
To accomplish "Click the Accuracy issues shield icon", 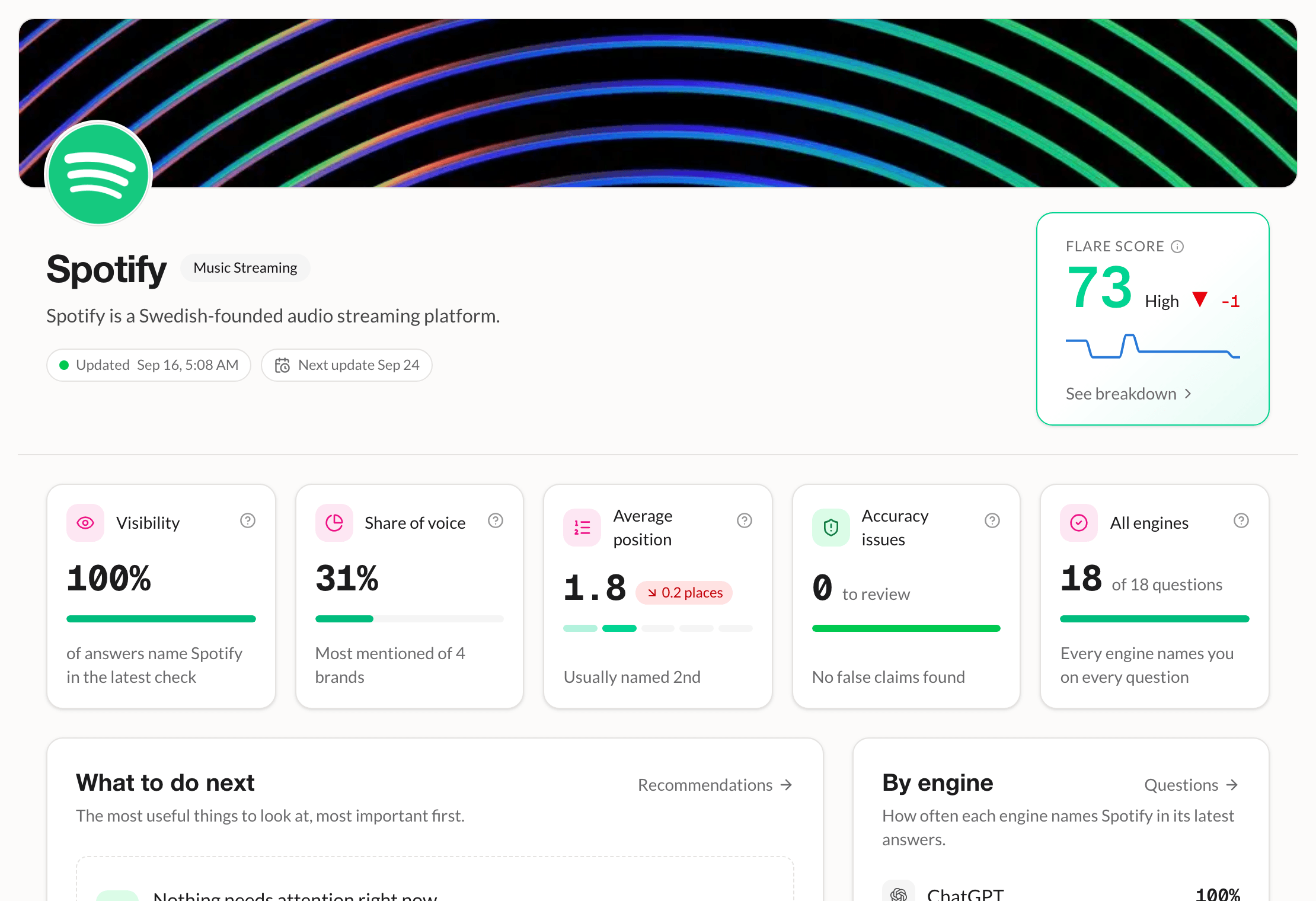I will click(831, 528).
